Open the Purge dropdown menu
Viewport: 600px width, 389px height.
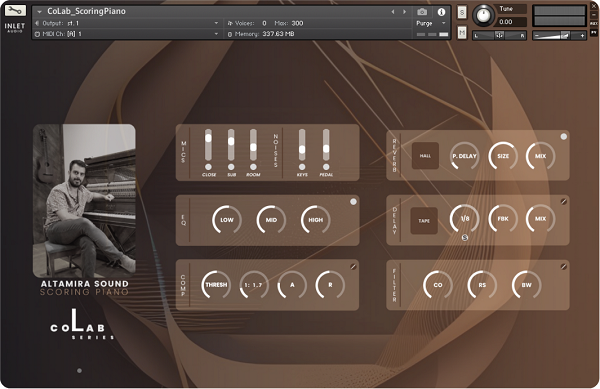pos(431,23)
